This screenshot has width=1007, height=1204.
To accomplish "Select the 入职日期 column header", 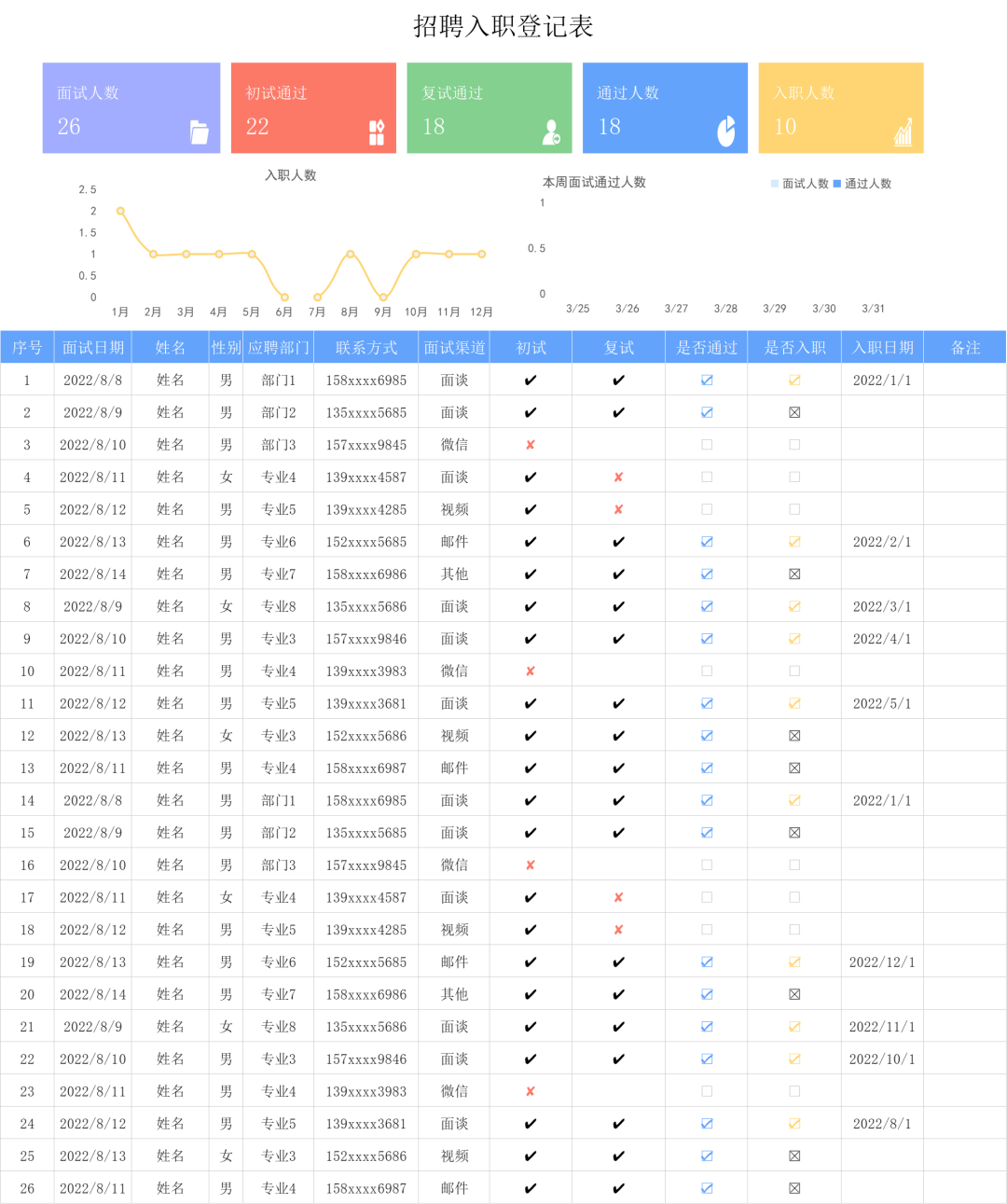I will tap(882, 347).
